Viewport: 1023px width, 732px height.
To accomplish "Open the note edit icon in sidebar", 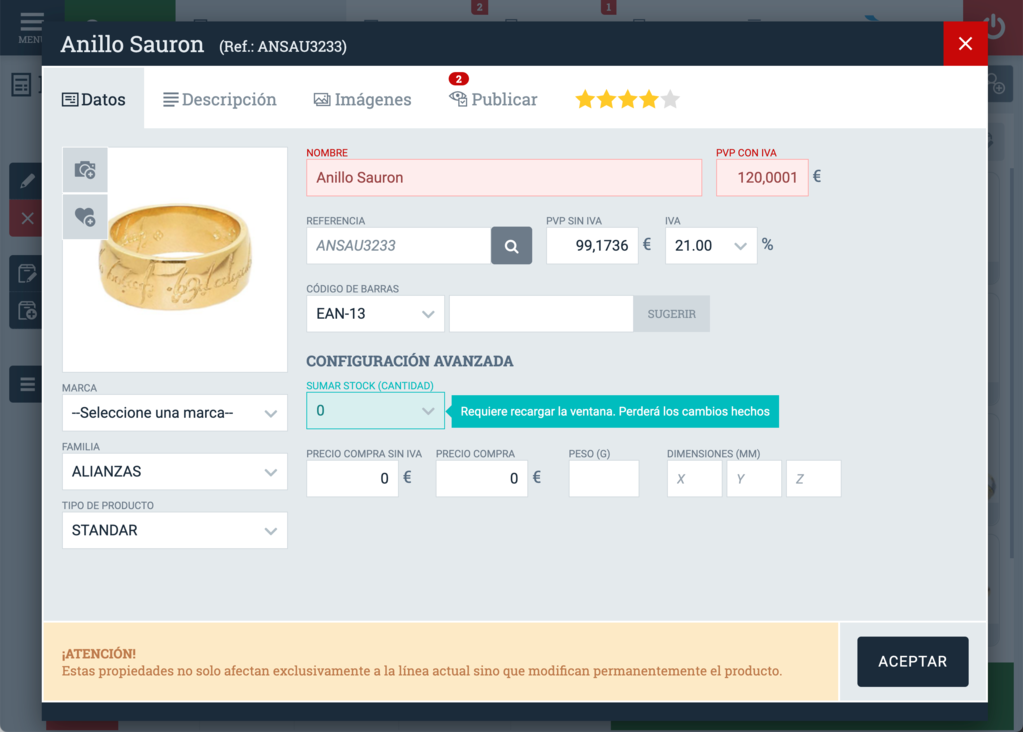I will [27, 273].
